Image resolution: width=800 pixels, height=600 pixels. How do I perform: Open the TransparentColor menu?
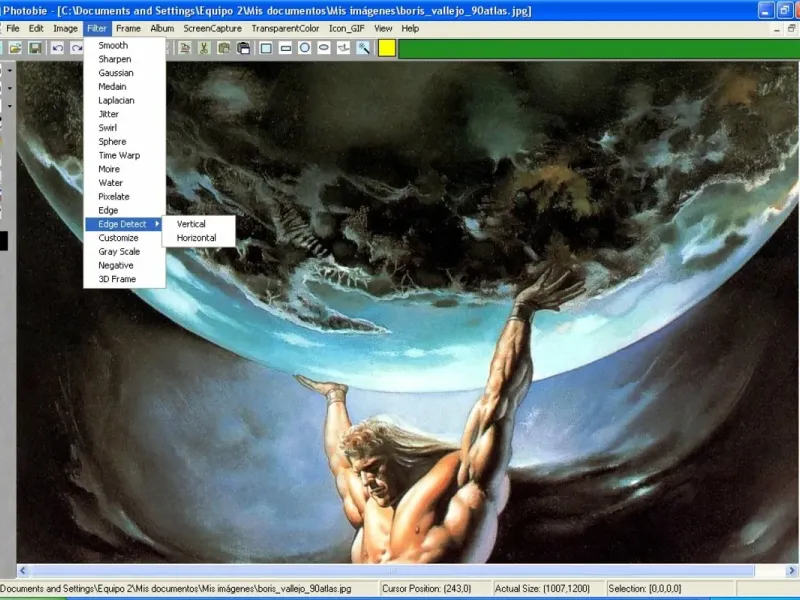point(285,29)
